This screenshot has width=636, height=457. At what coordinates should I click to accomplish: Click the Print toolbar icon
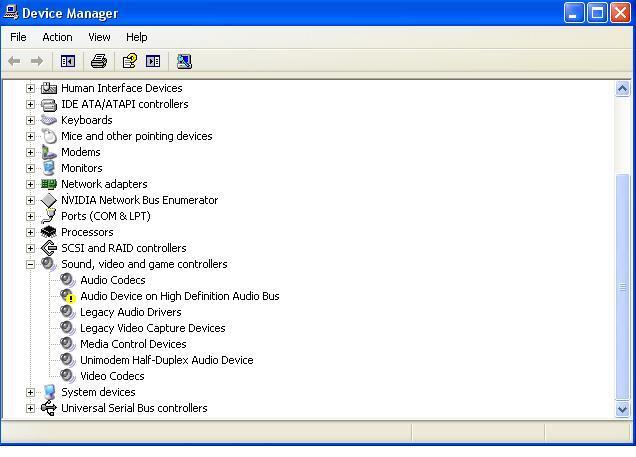pyautogui.click(x=99, y=61)
